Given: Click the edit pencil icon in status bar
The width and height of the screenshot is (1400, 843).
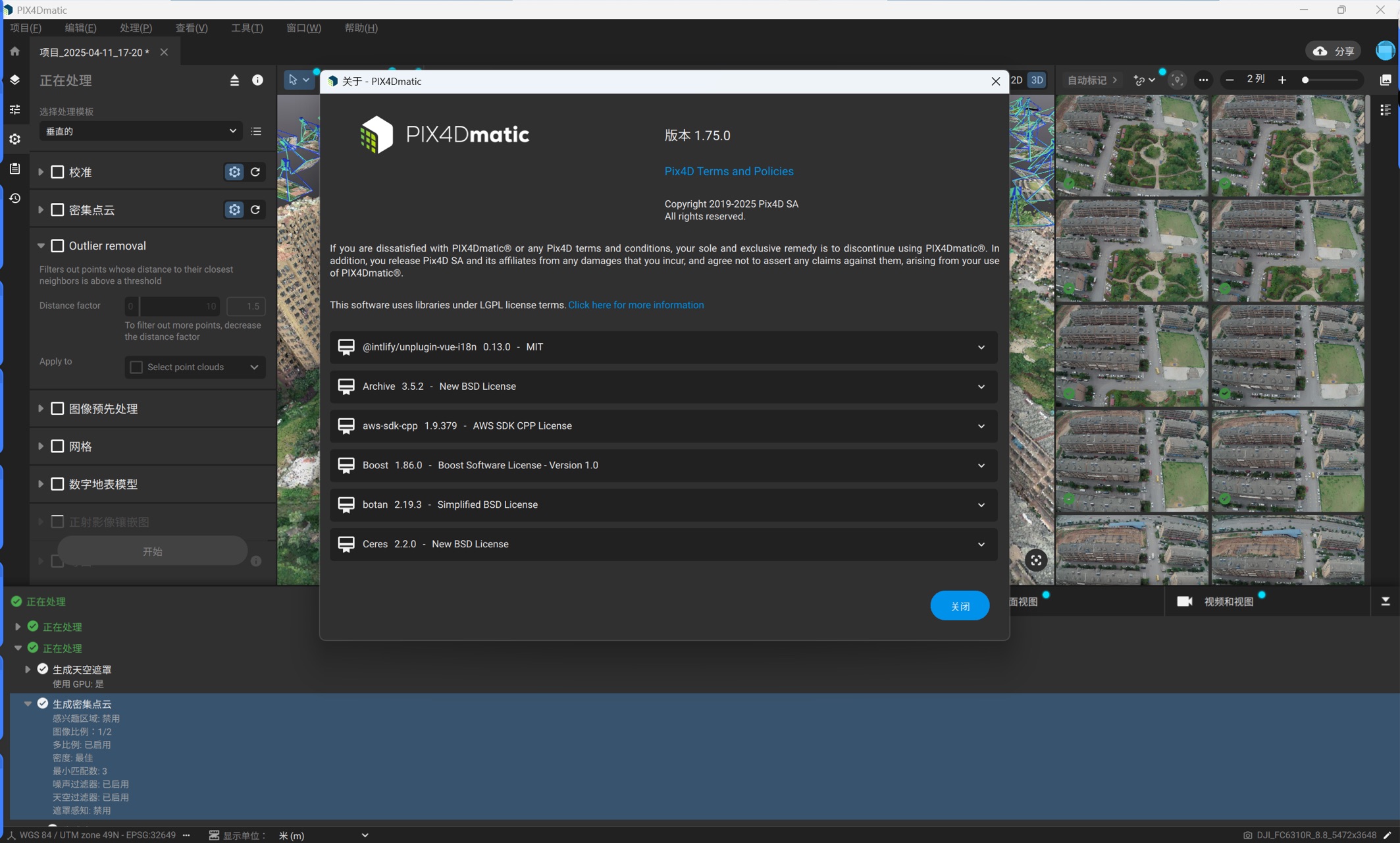Looking at the screenshot, I should pyautogui.click(x=1387, y=834).
